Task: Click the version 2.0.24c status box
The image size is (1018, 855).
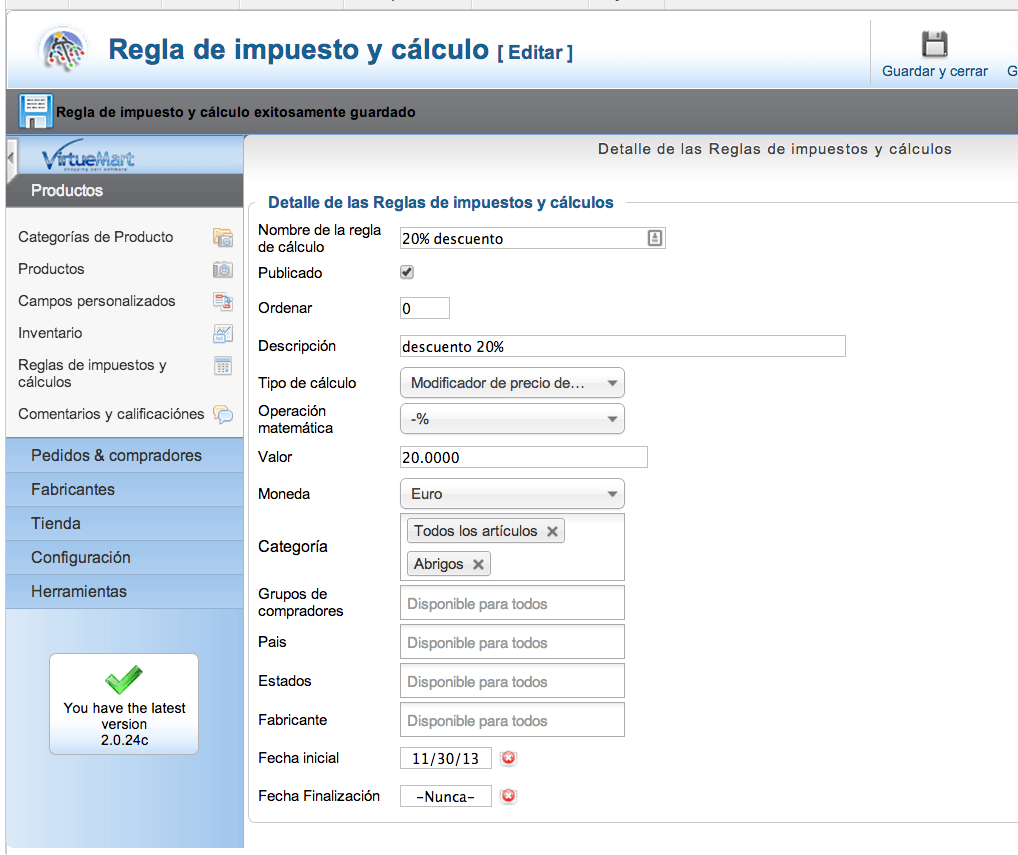Action: (124, 704)
